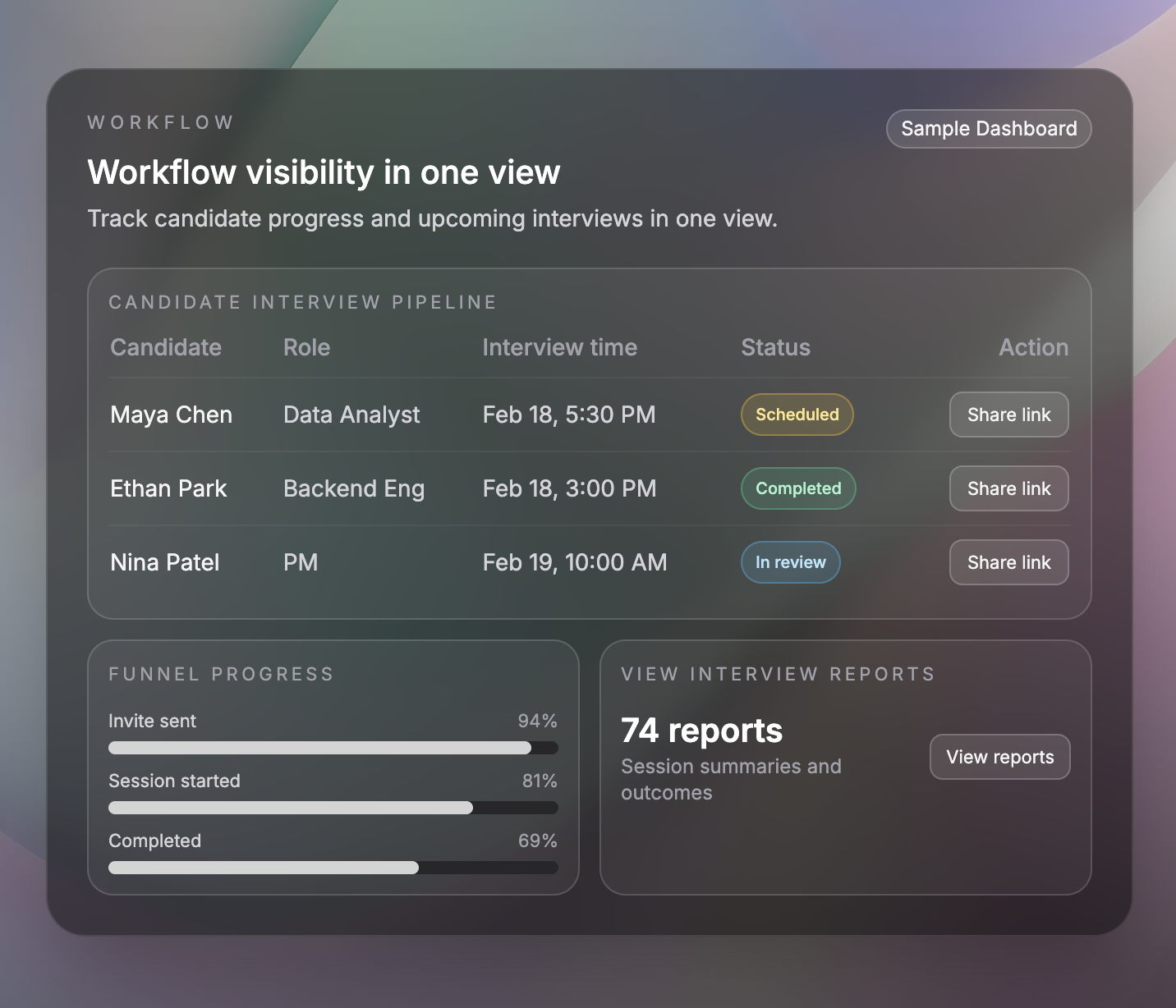Click the Funnel Progress section header
Screen dimensions: 1176x1008
[x=221, y=674]
